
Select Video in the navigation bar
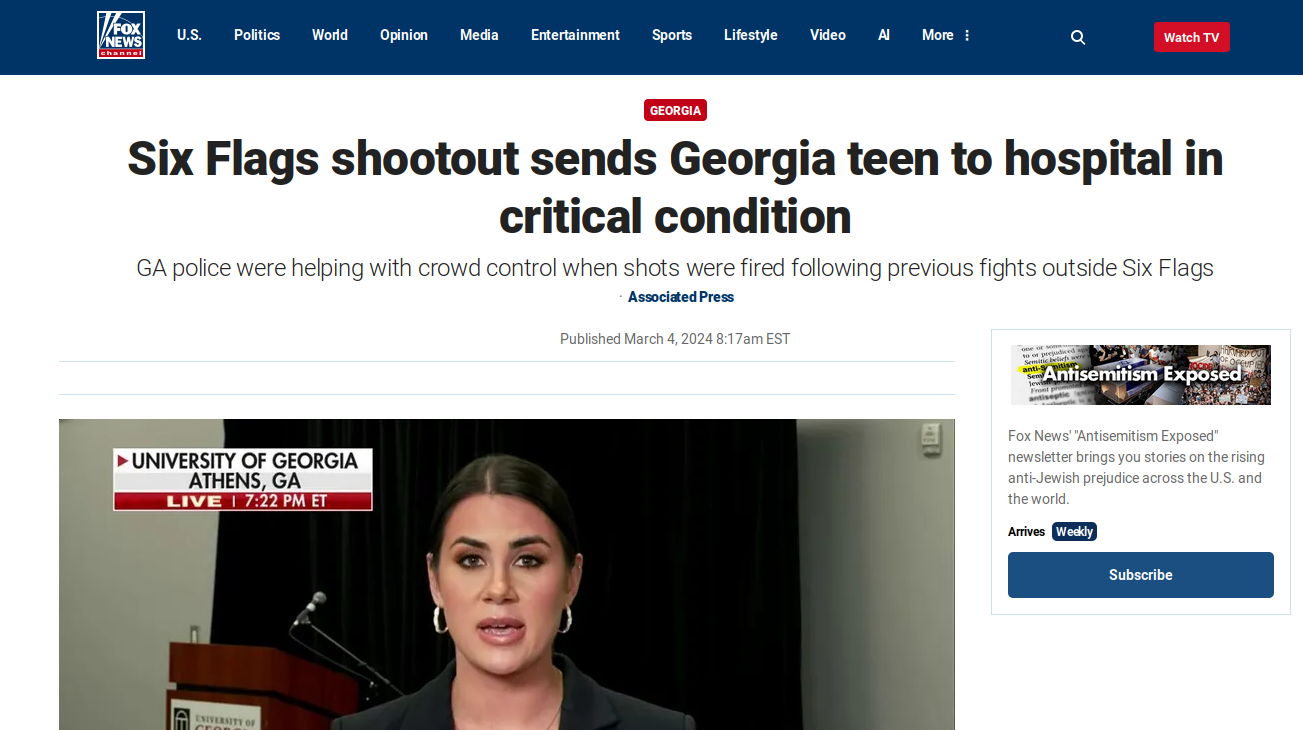click(x=828, y=35)
